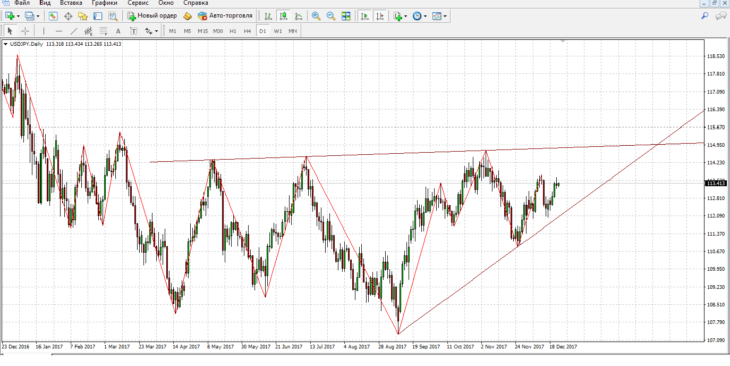Zoom in on the chart
730x366 pixels.
316,16
